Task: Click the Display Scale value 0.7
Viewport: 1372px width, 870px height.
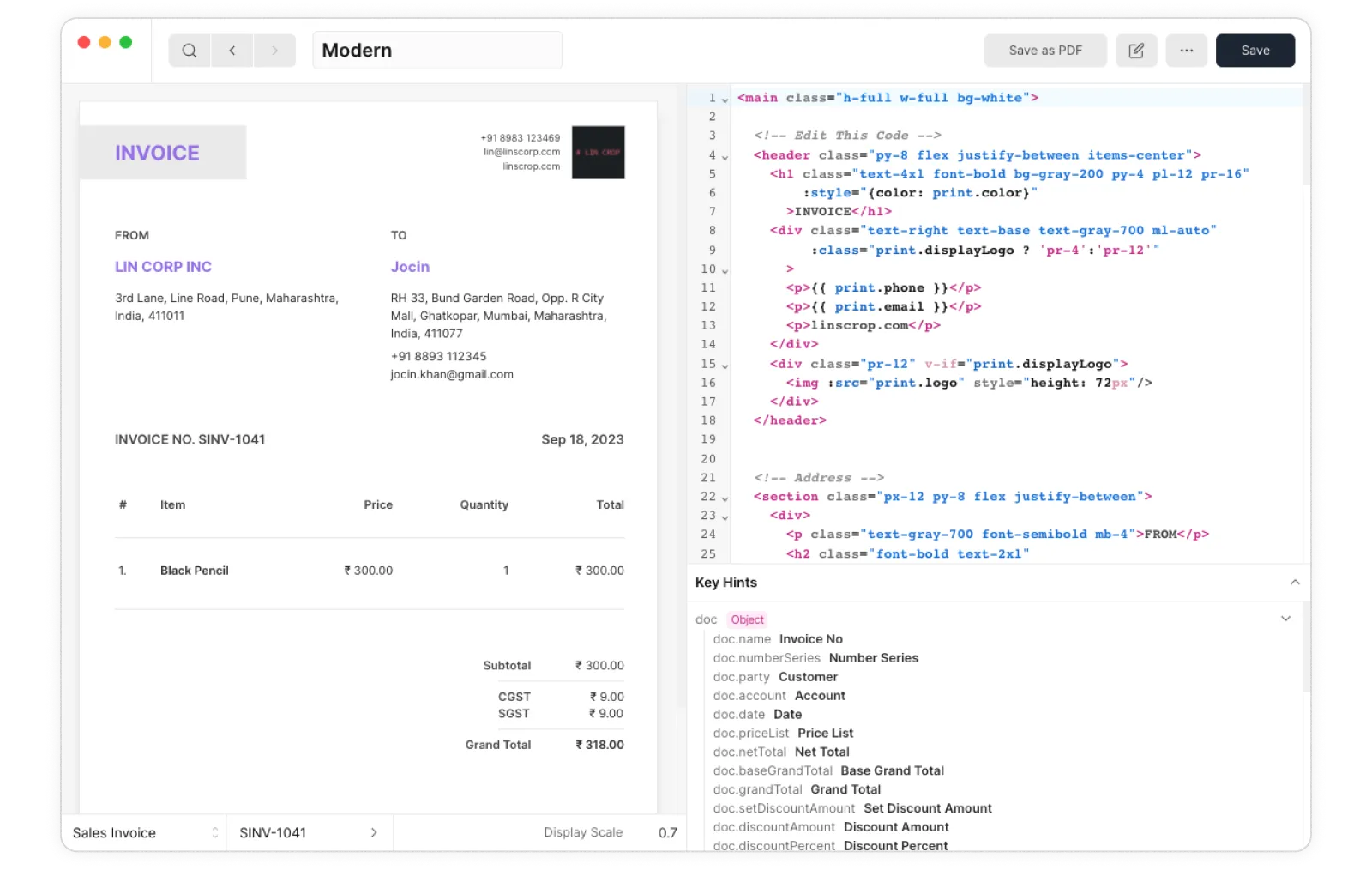Action: (x=667, y=832)
